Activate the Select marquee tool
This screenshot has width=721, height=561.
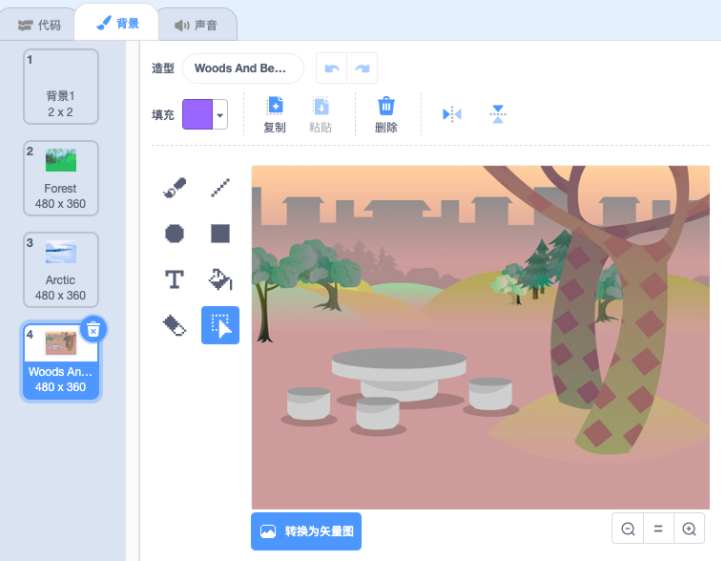[220, 325]
